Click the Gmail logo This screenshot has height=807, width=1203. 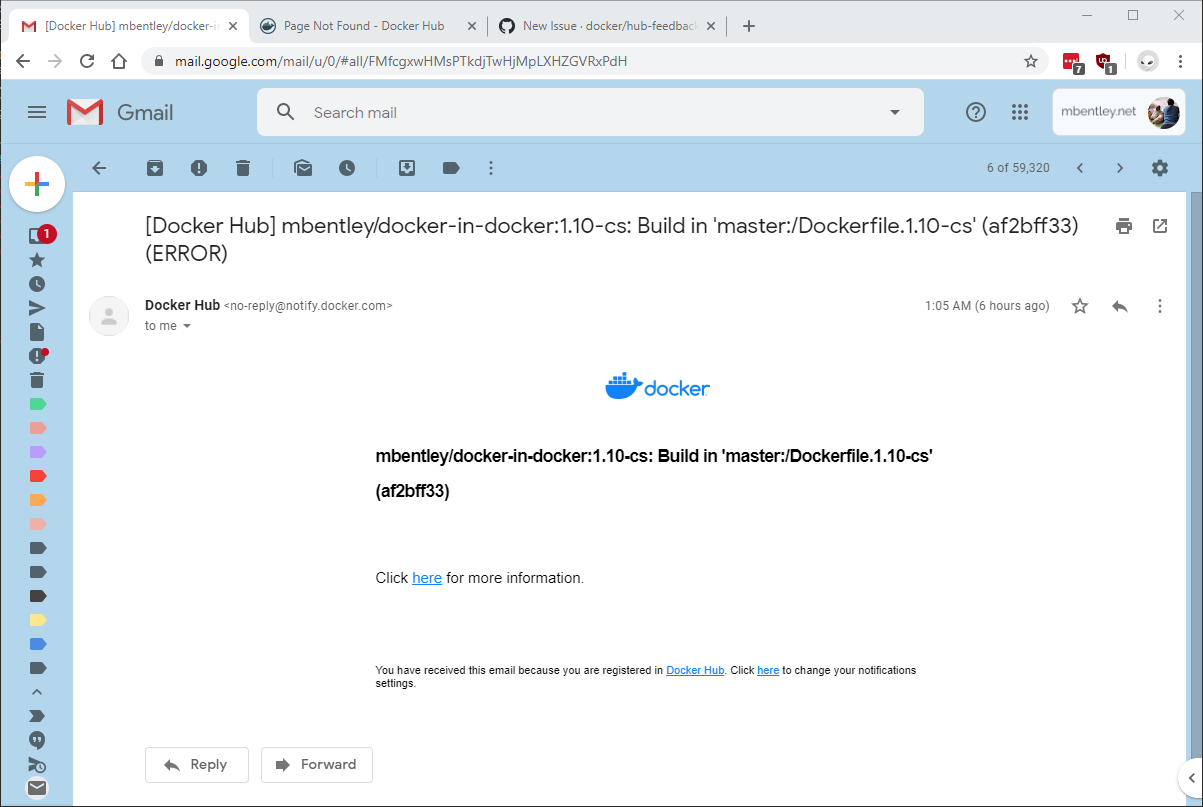pos(120,112)
